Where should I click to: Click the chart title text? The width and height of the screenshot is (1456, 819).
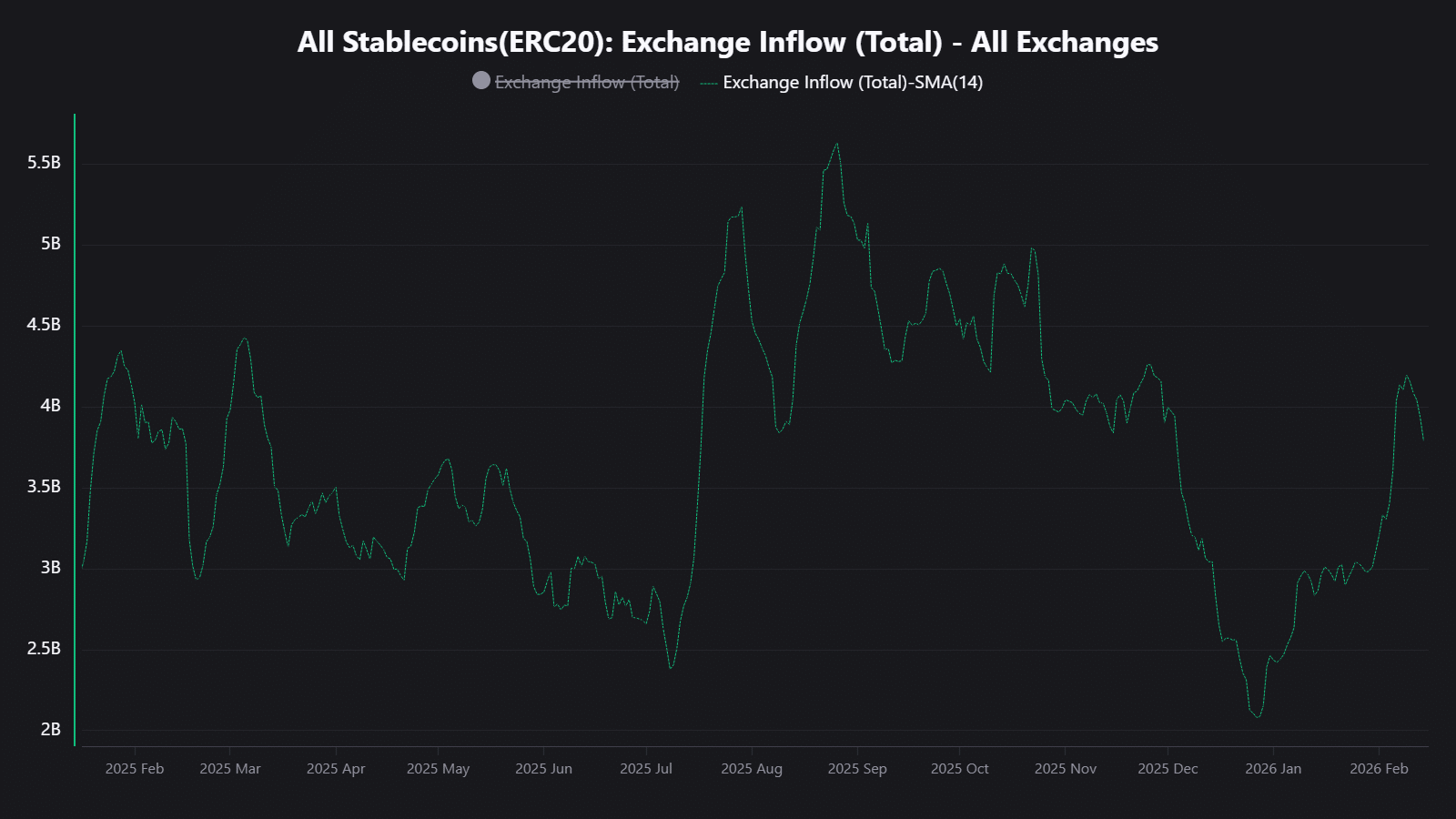coord(727,42)
